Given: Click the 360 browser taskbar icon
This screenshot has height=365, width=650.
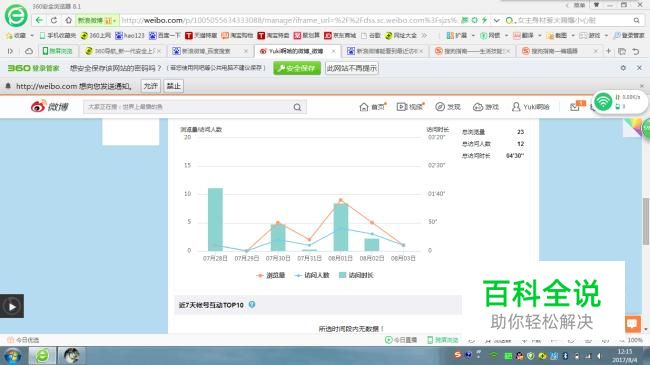Looking at the screenshot, I should point(42,356).
